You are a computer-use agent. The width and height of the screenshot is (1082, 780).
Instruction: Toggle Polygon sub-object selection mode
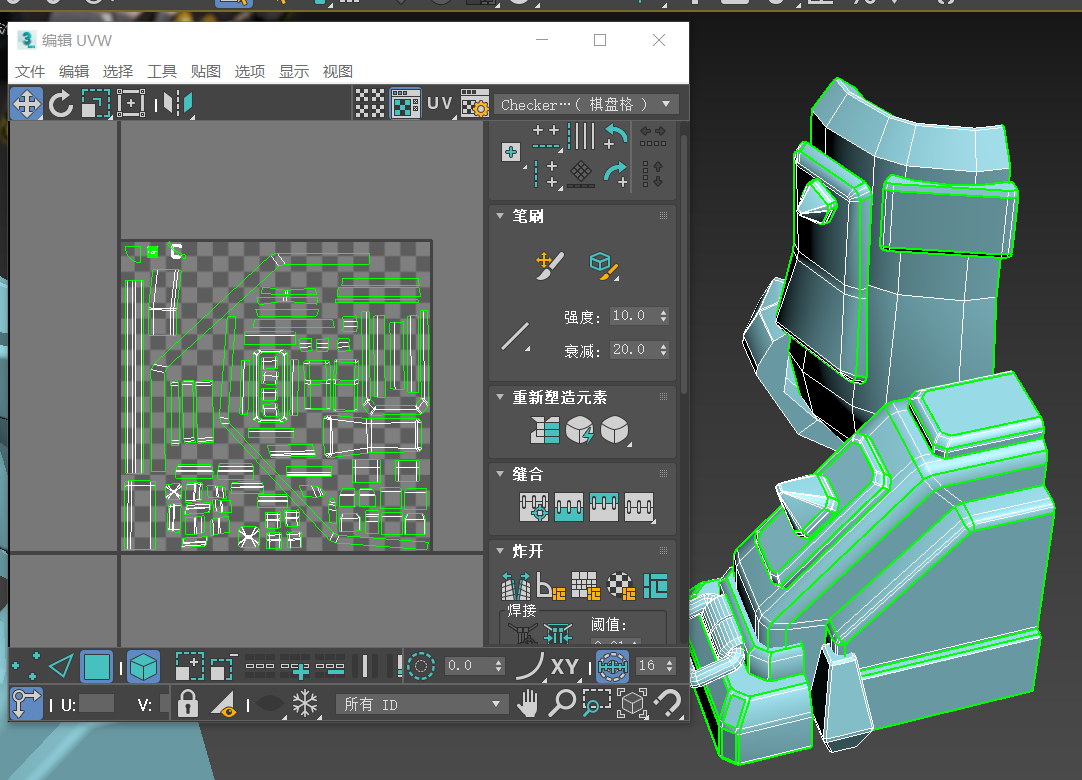click(x=97, y=665)
